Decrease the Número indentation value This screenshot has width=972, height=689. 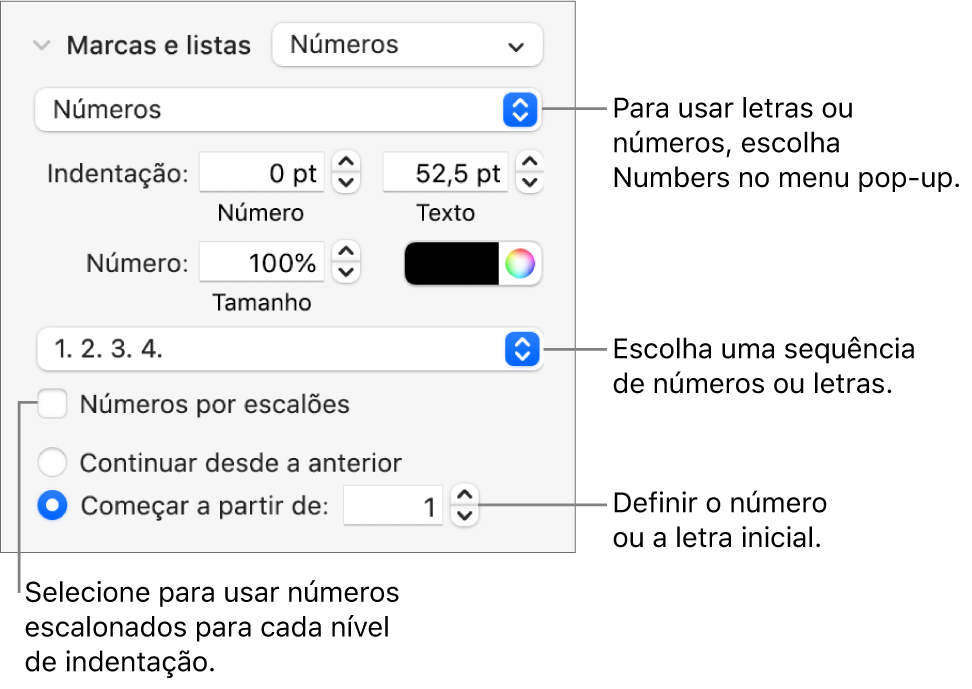346,182
